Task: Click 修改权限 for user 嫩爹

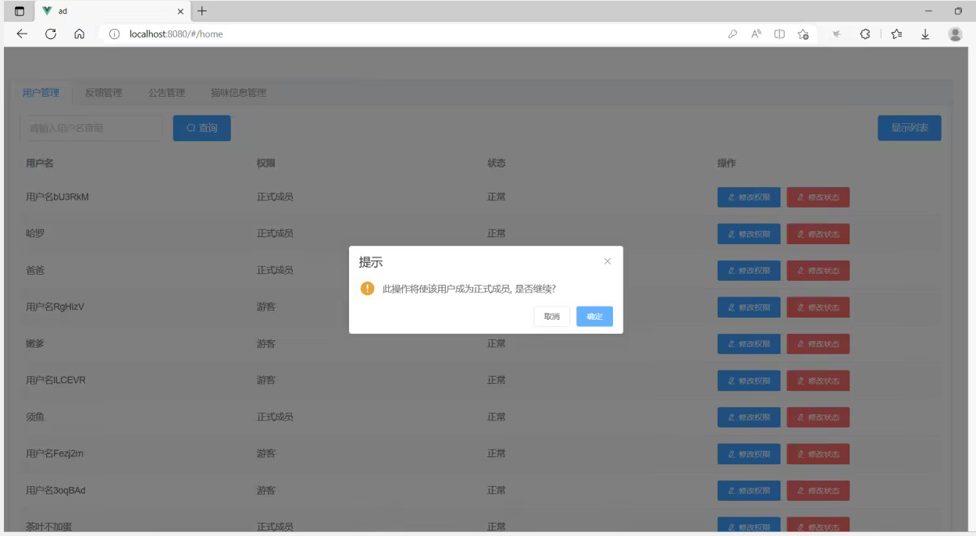Action: tap(749, 344)
